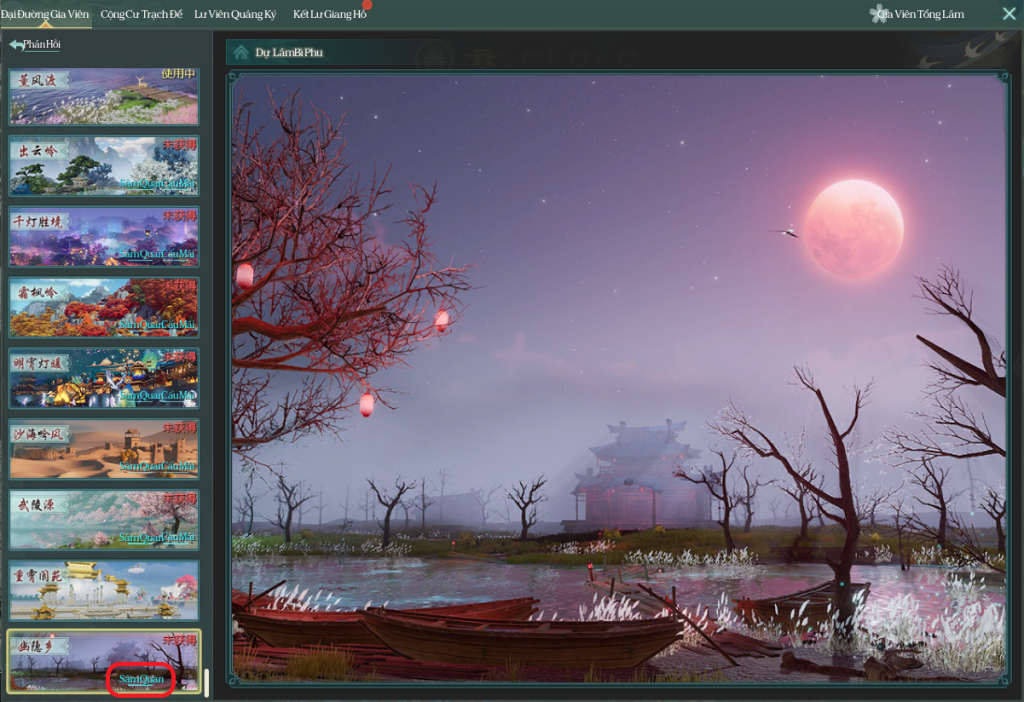
Task: Open Gia Viên Tổng Lãm flower icon
Action: [880, 14]
